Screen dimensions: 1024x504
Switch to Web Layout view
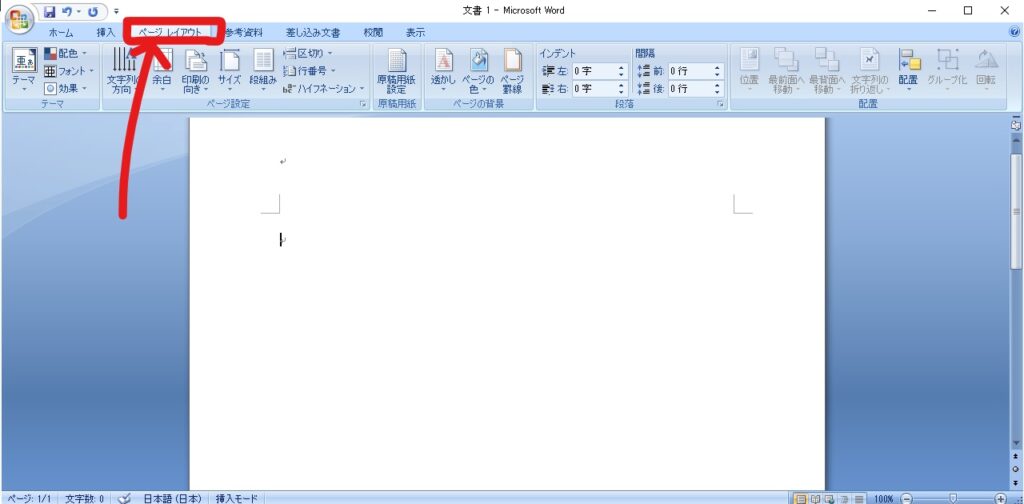tap(829, 499)
